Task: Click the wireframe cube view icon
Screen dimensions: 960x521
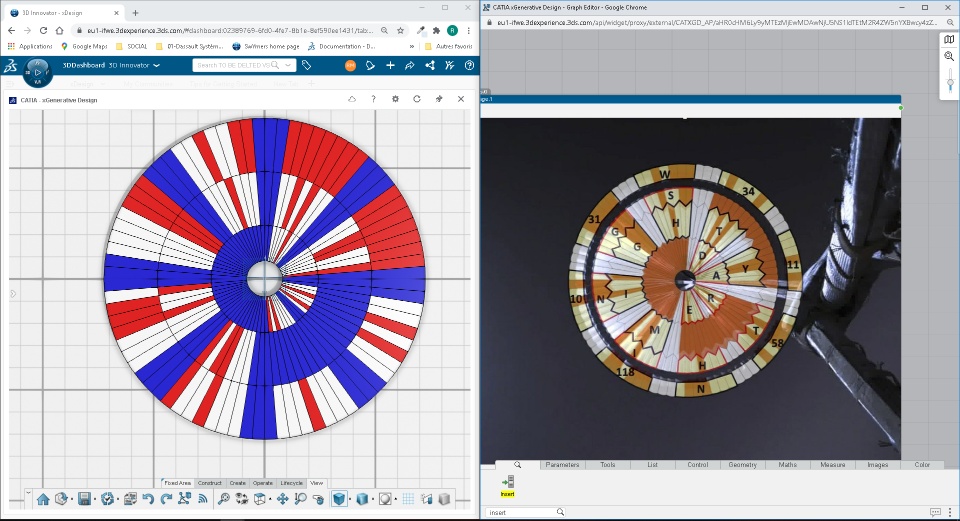Action: click(260, 499)
